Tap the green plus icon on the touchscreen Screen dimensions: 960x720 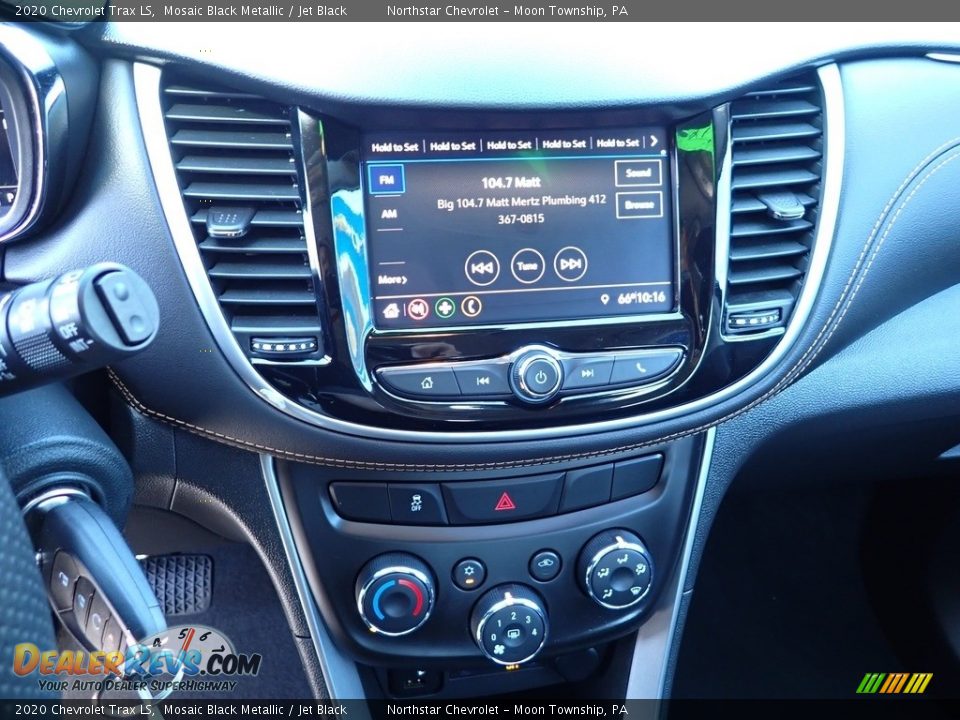coord(445,307)
